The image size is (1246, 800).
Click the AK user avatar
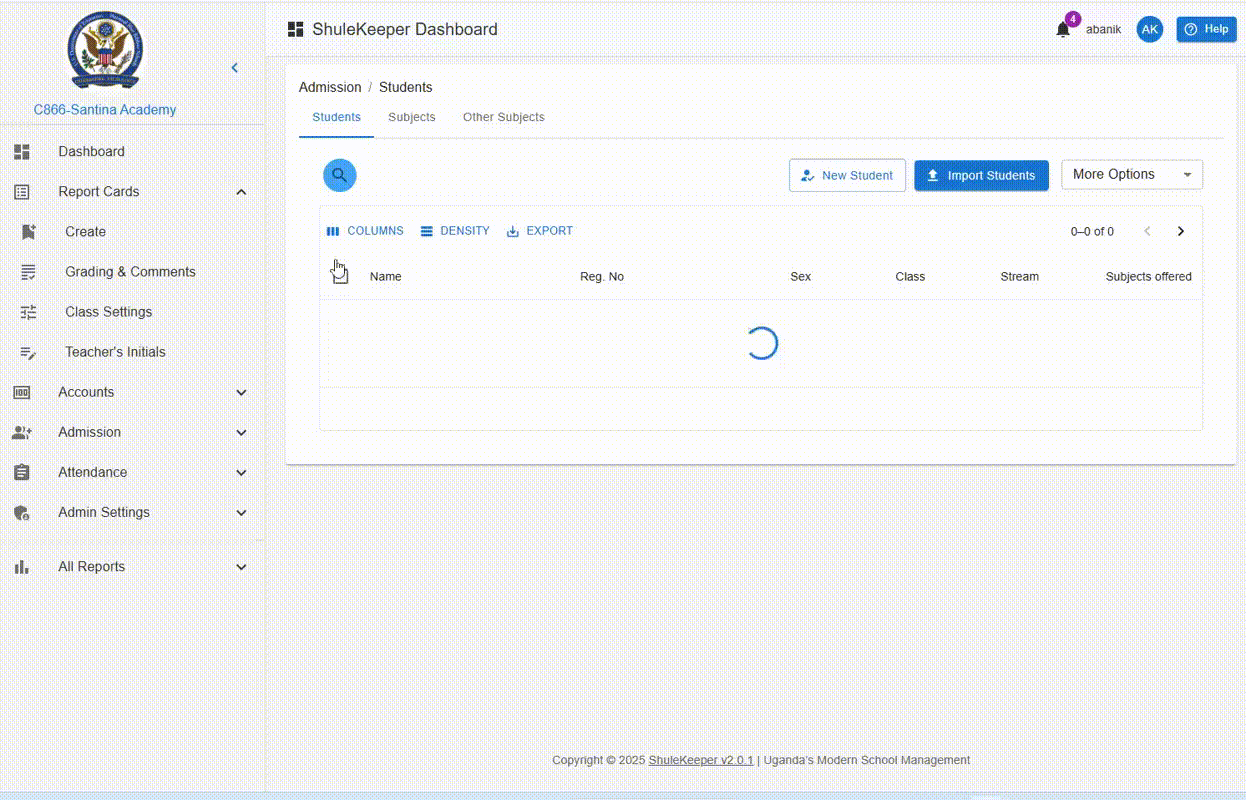(x=1150, y=30)
